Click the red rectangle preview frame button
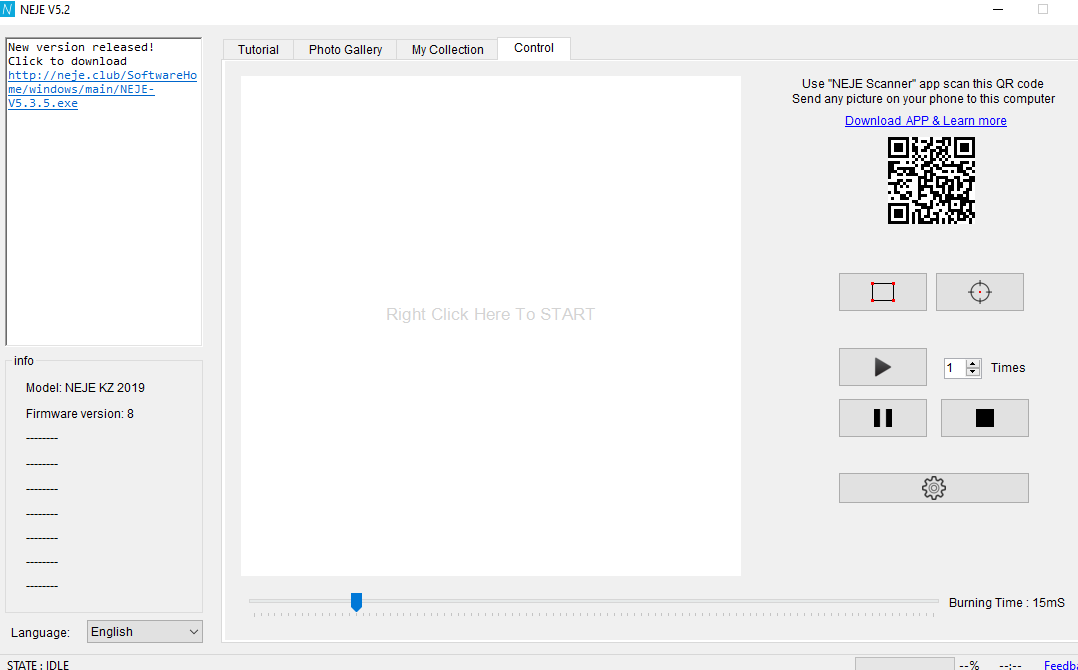This screenshot has width=1078, height=670. tap(882, 292)
